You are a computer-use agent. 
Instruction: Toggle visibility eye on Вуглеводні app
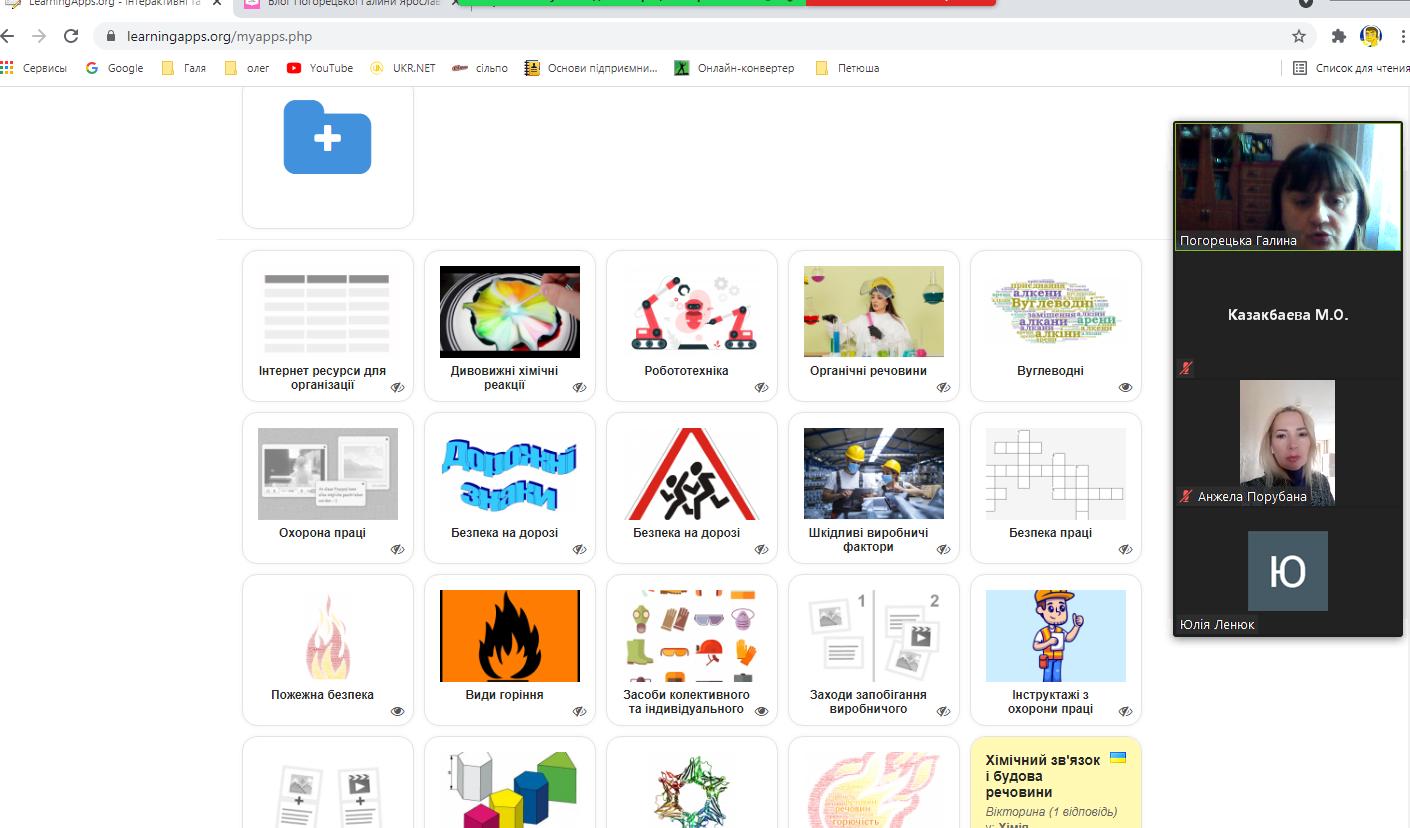point(1125,387)
